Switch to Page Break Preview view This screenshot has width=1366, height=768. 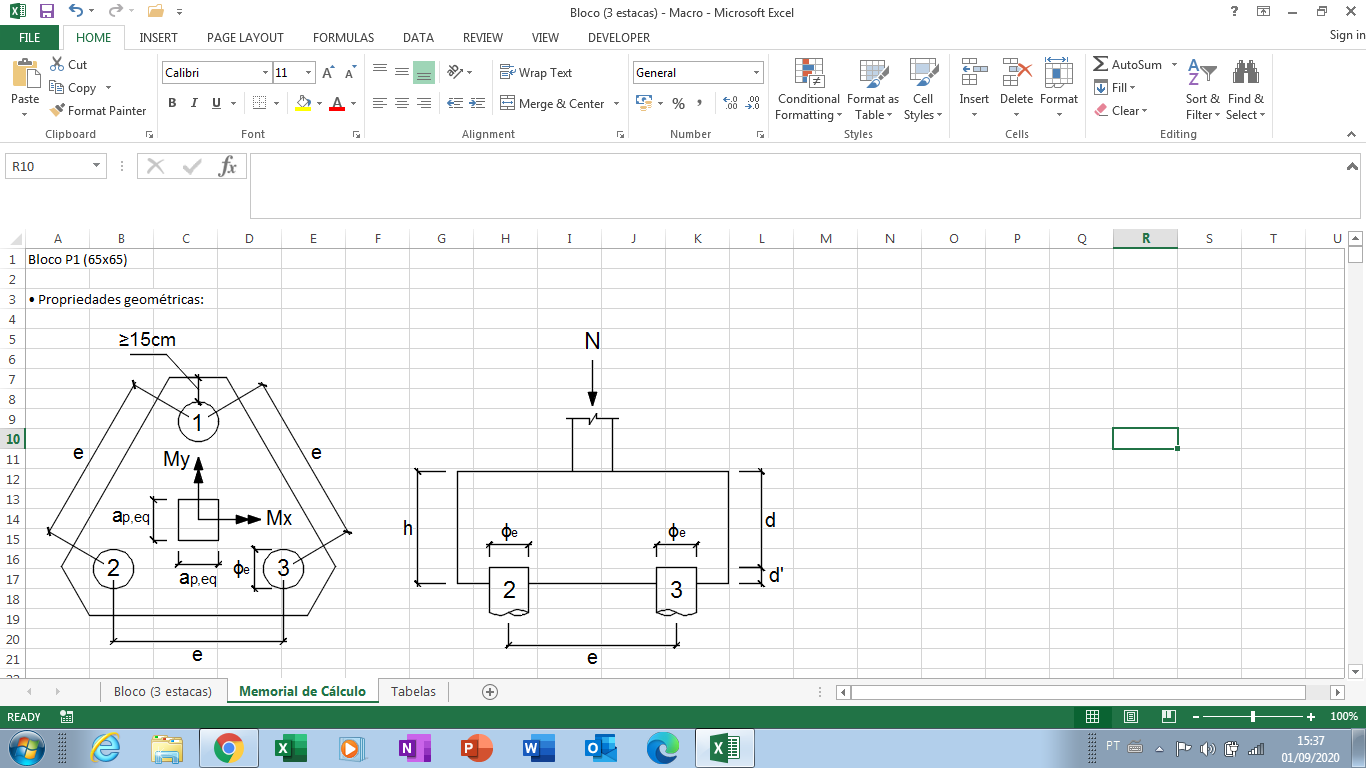coord(1168,717)
